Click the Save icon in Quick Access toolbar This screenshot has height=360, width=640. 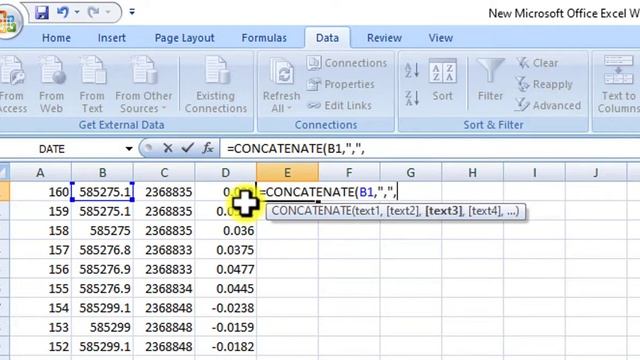pyautogui.click(x=42, y=13)
